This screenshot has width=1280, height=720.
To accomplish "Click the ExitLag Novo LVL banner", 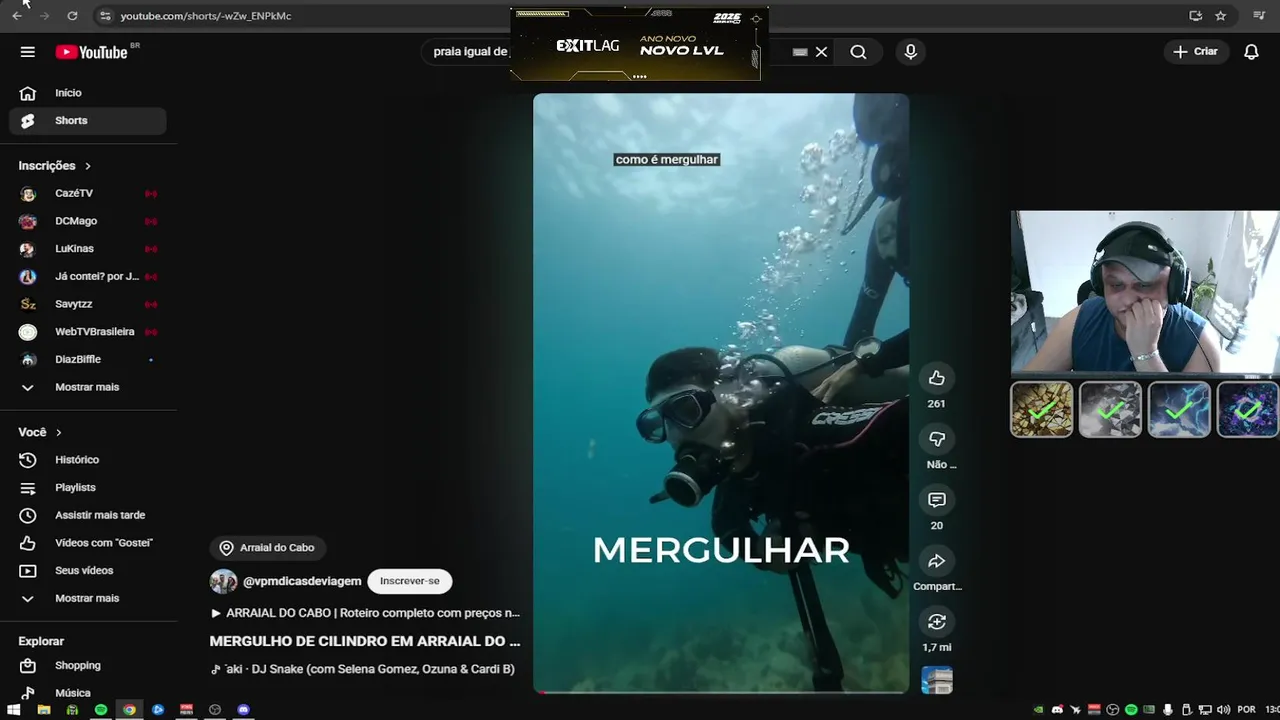I will (638, 45).
